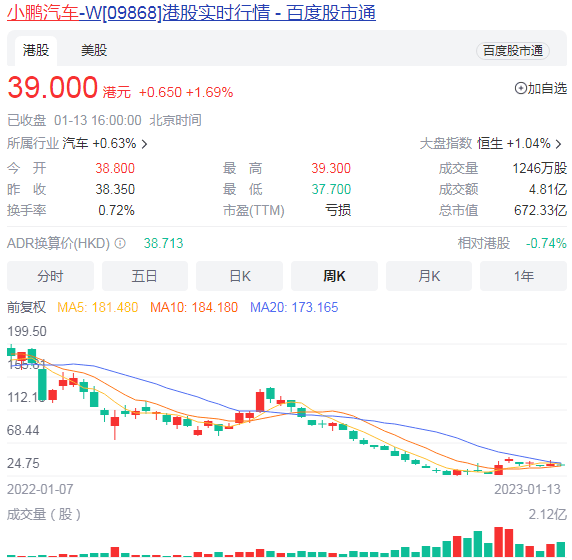Select the 日K chart view

(239, 276)
